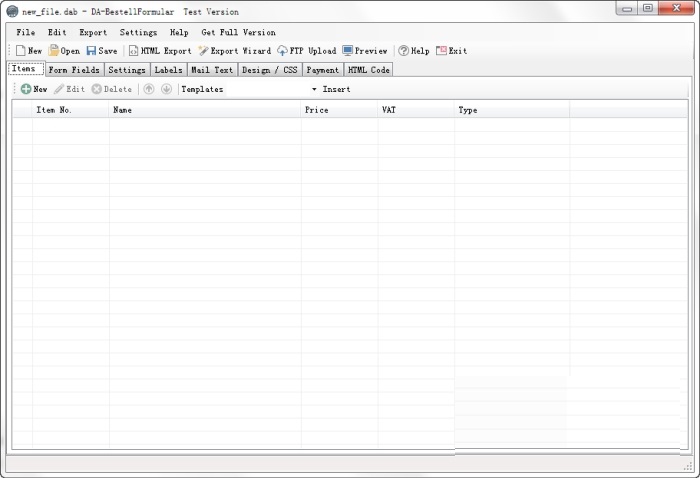Screen dimensions: 700x478
Task: Open the Export menu
Action: pyautogui.click(x=93, y=33)
